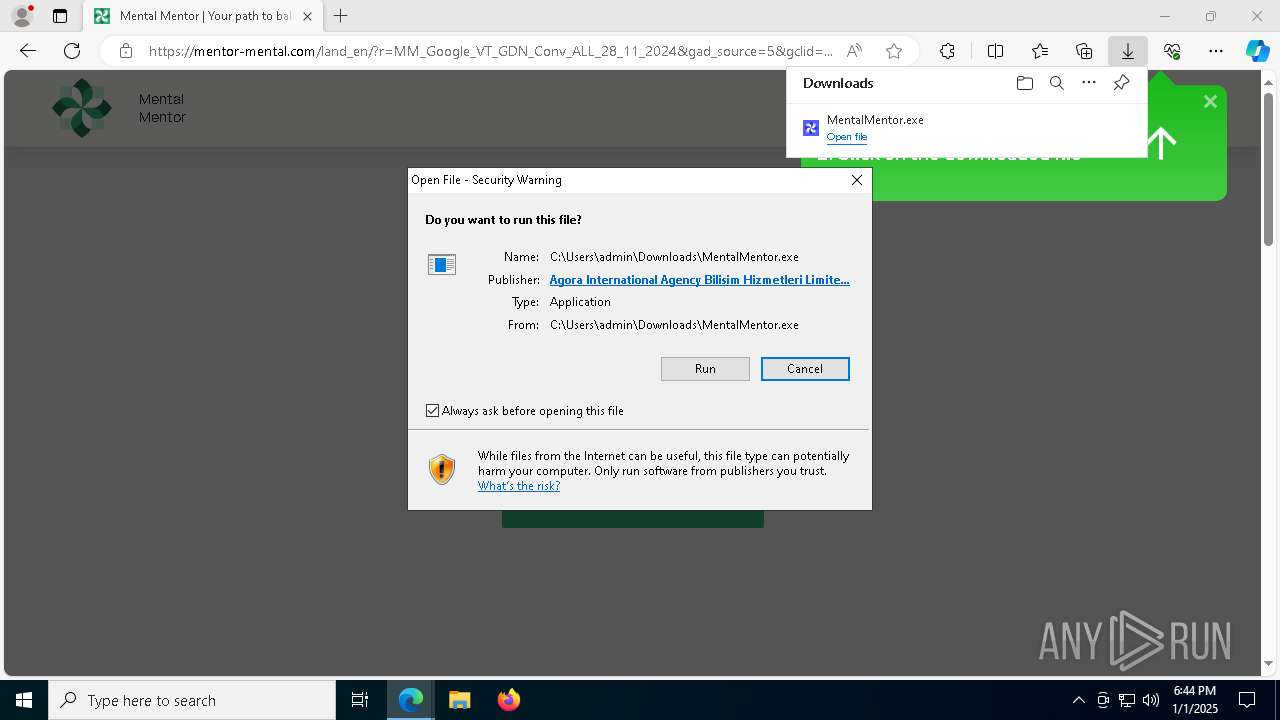This screenshot has height=720, width=1280.
Task: Open more options in Downloads panel
Action: pyautogui.click(x=1089, y=83)
